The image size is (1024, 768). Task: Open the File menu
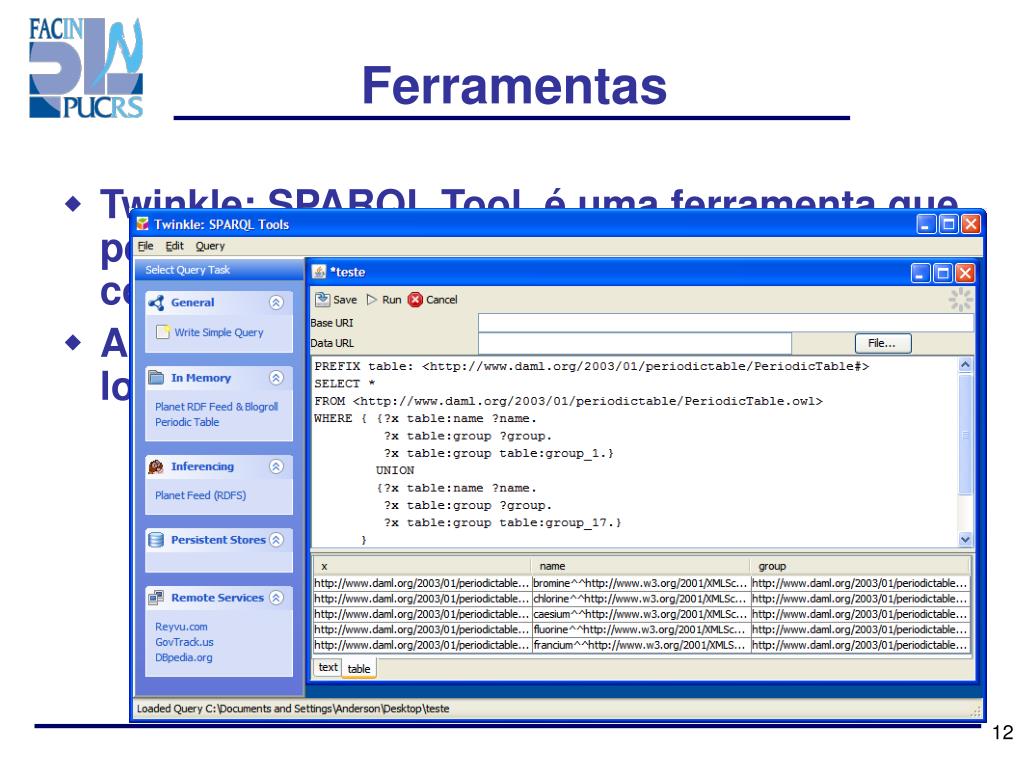tap(146, 246)
